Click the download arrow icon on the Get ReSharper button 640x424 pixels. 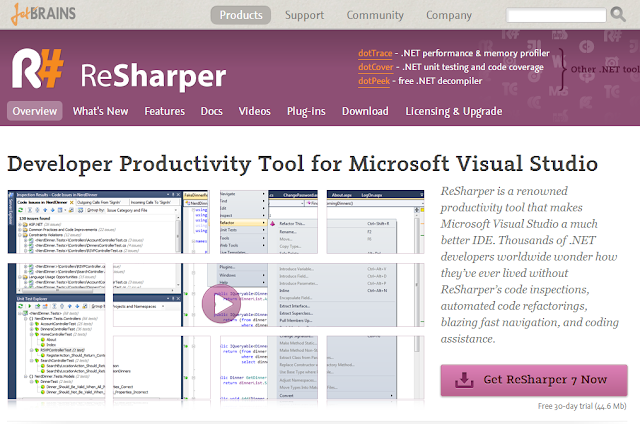(464, 380)
